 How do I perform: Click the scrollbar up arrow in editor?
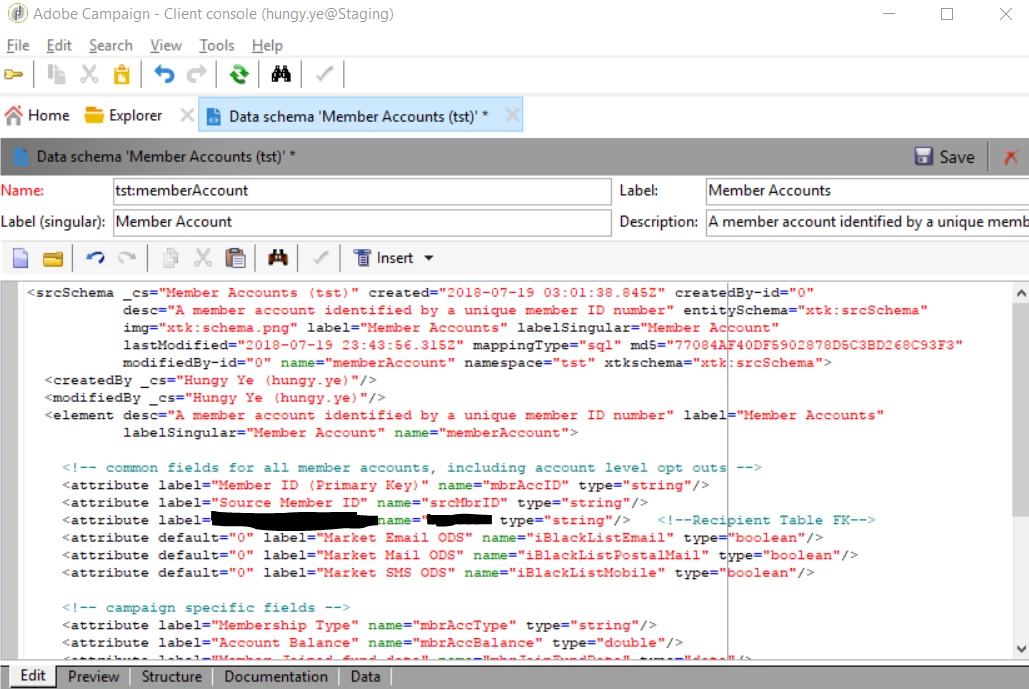point(1021,293)
